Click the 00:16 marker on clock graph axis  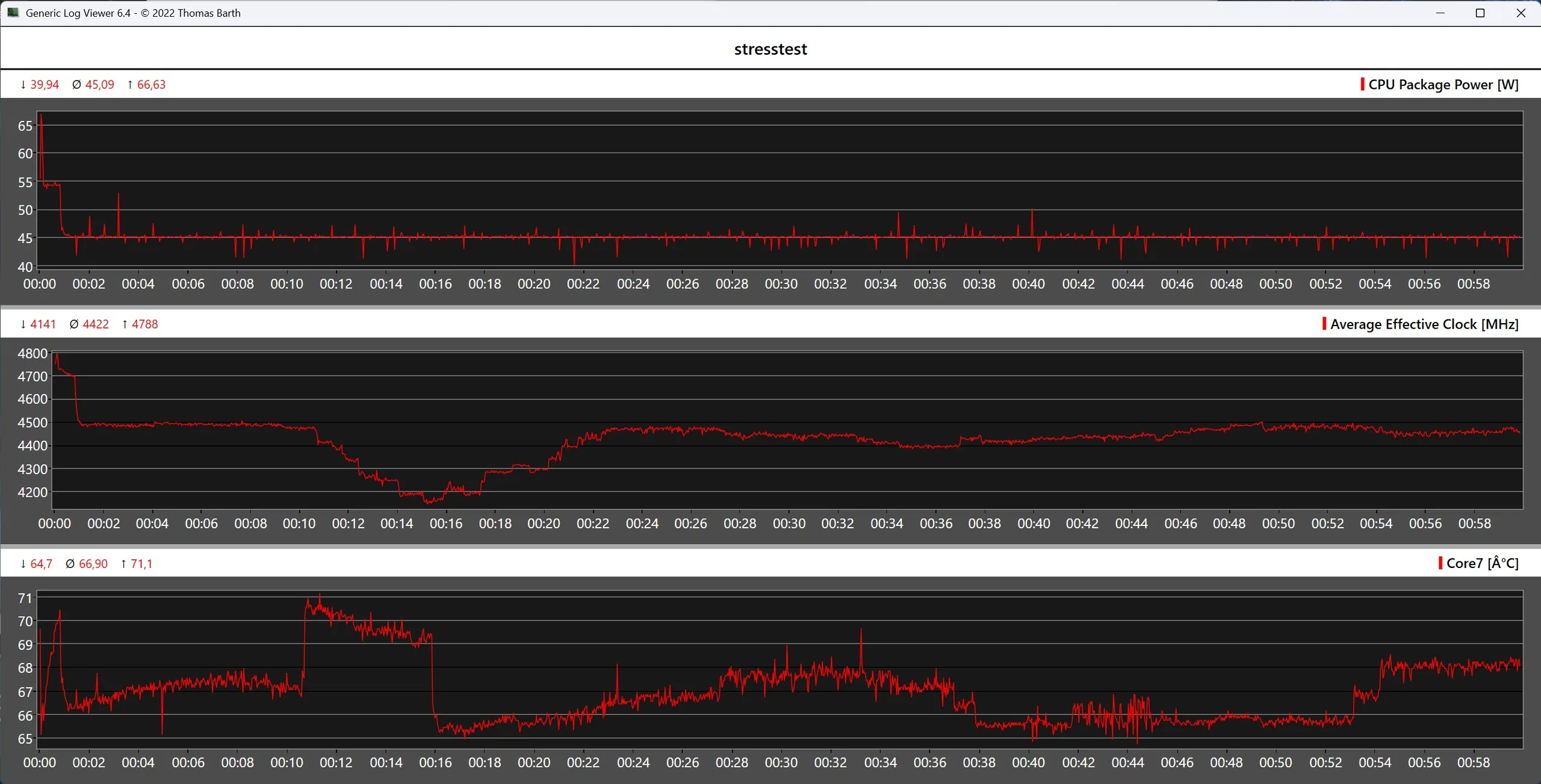point(445,523)
